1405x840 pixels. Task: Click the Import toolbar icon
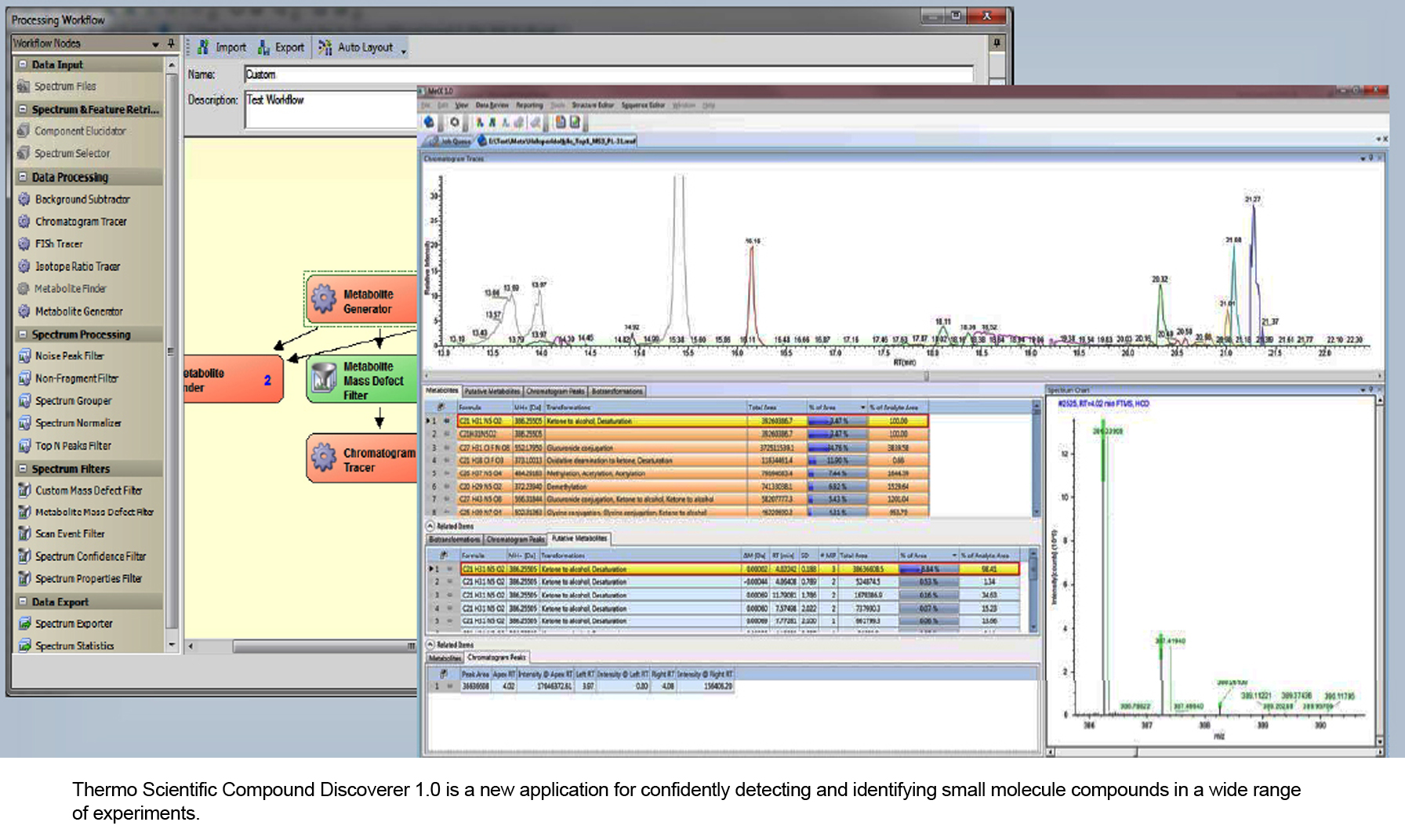point(203,48)
